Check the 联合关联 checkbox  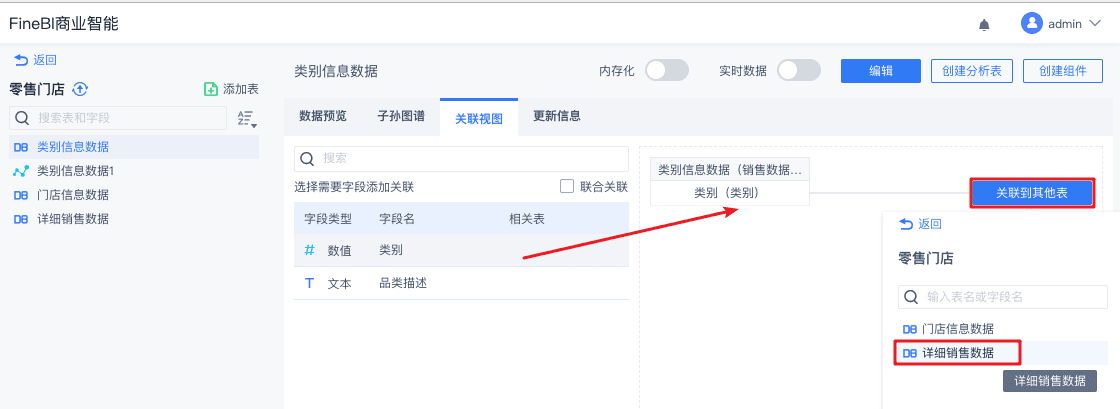[567, 186]
